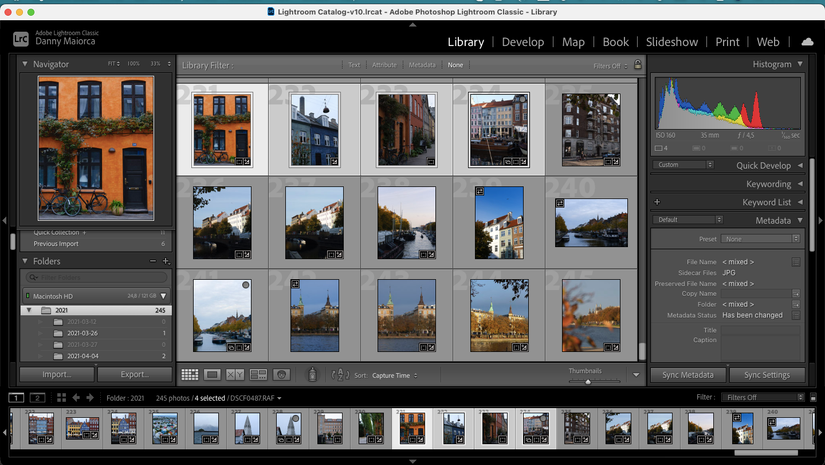Open second window display button 2
Image resolution: width=825 pixels, height=465 pixels.
pos(37,398)
